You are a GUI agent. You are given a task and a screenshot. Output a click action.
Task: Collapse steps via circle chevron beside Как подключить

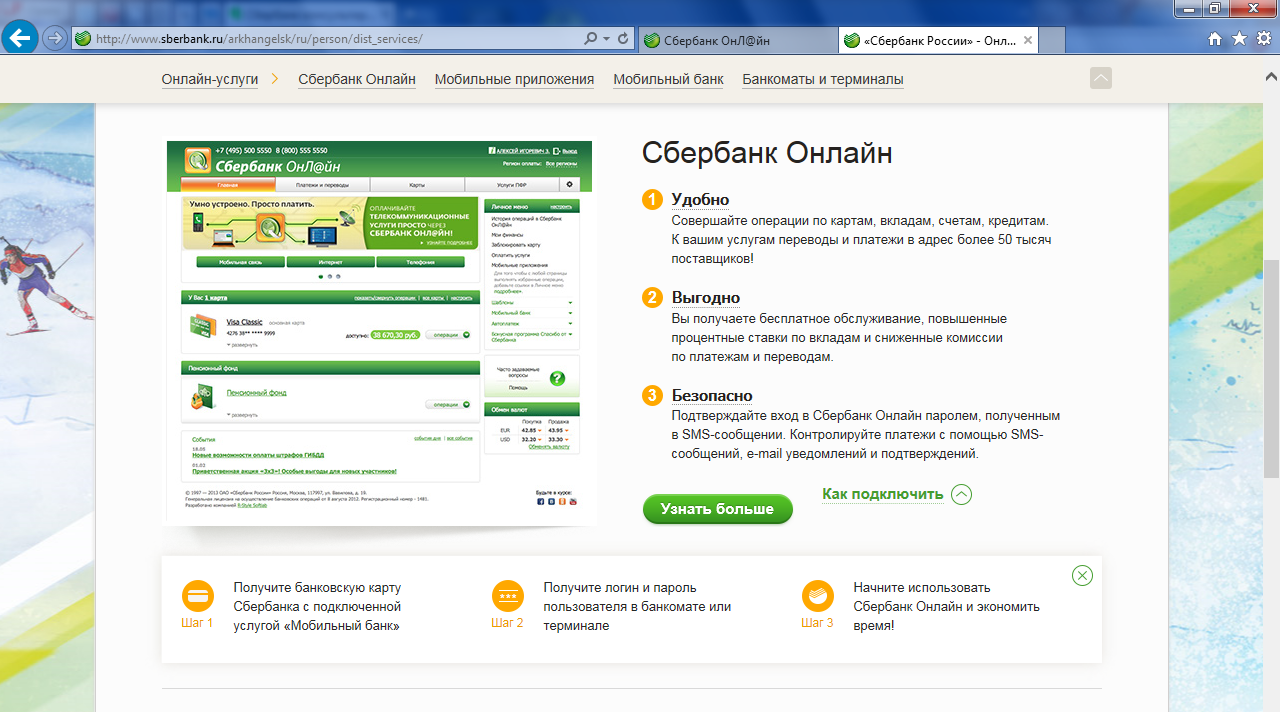[961, 494]
